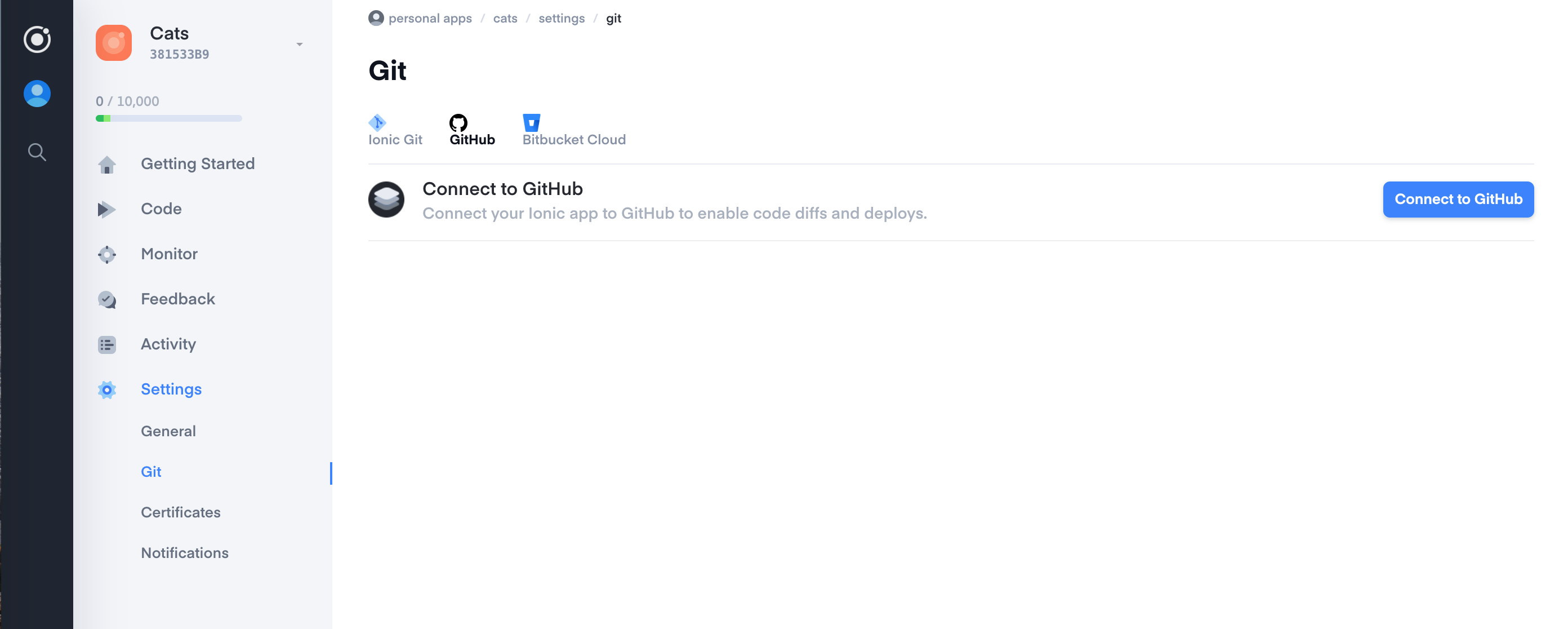Open the user account avatar
Viewport: 1568px width, 629px height.
click(37, 93)
